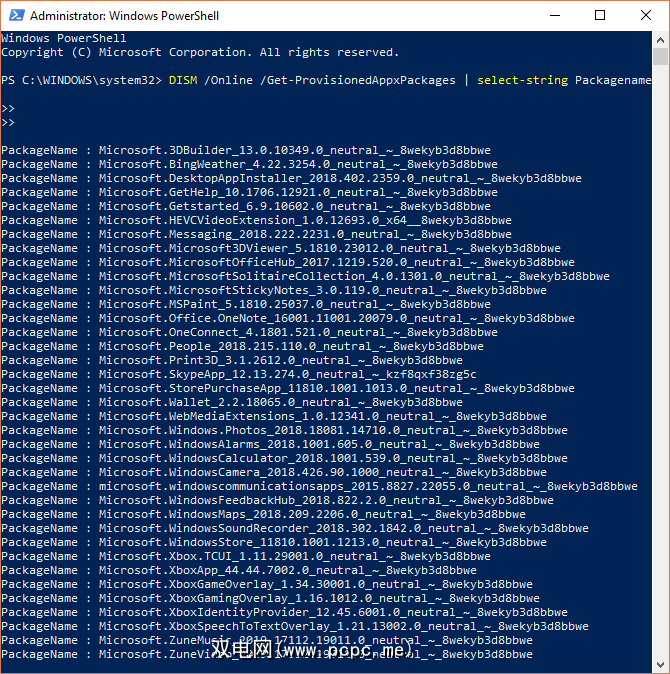Click the Microsoft.WindowsMaps package line
The image size is (670, 674).
click(x=263, y=514)
